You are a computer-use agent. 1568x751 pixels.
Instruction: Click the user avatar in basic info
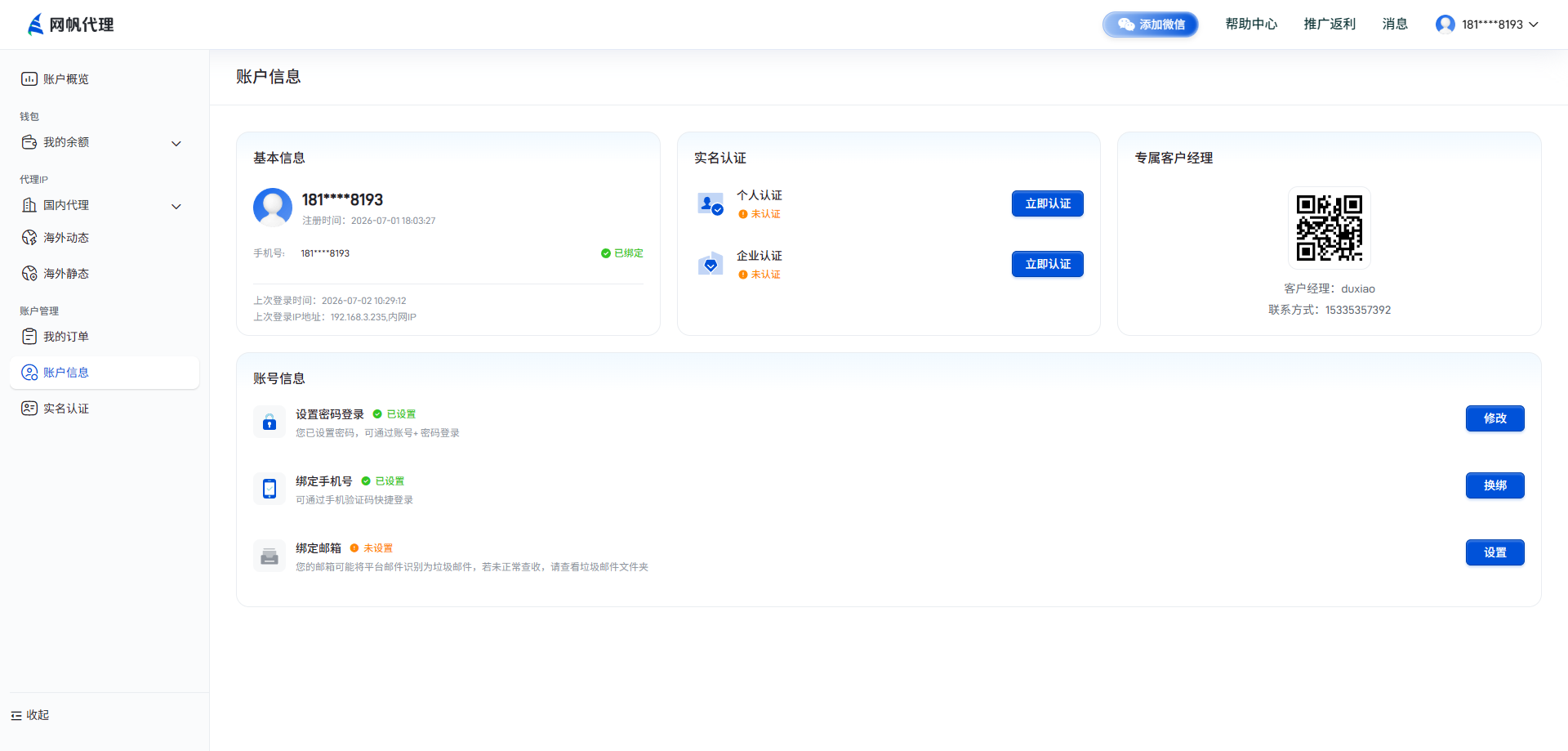click(x=273, y=208)
